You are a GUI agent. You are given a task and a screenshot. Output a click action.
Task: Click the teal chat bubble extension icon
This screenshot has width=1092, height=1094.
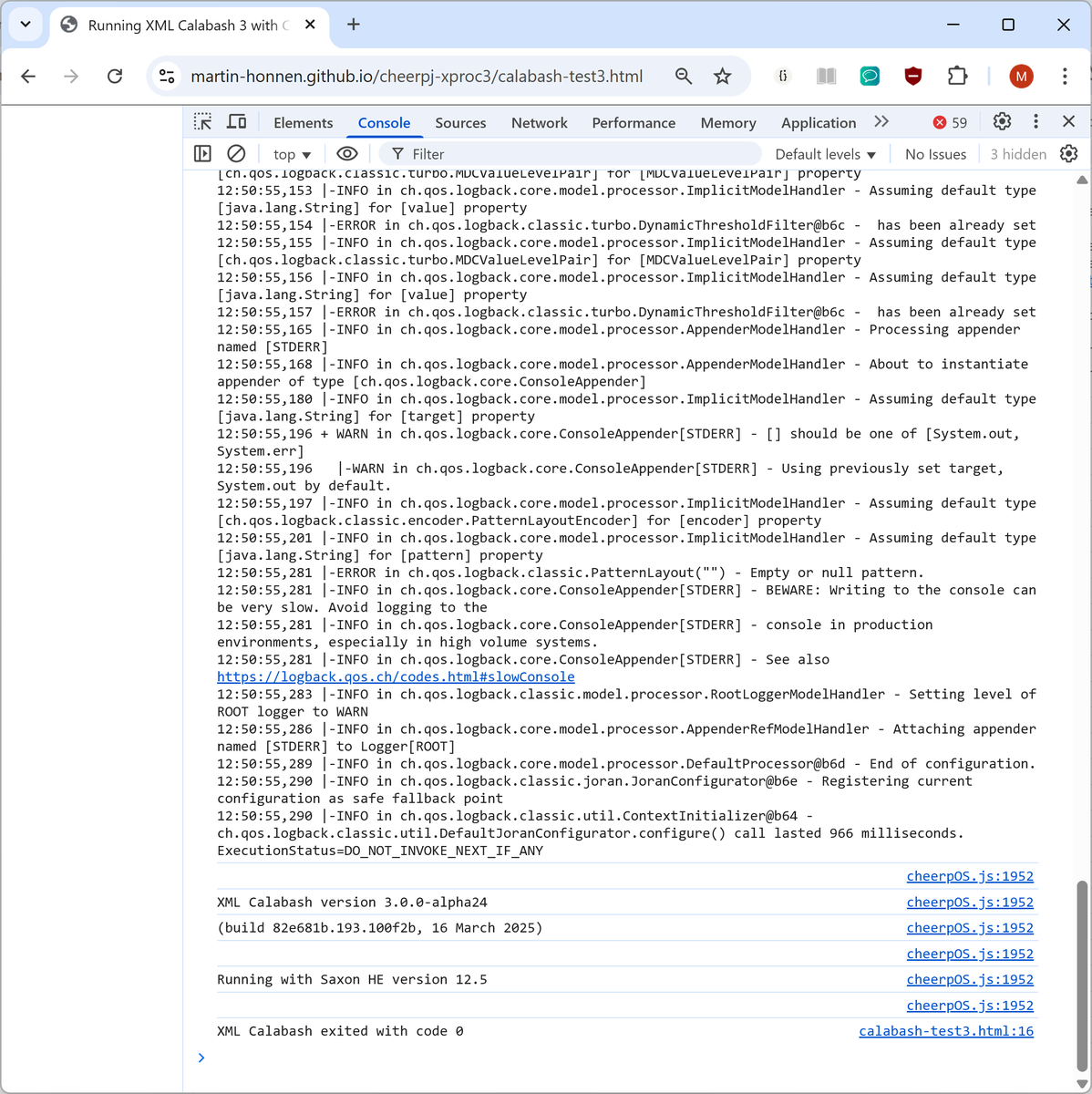870,77
